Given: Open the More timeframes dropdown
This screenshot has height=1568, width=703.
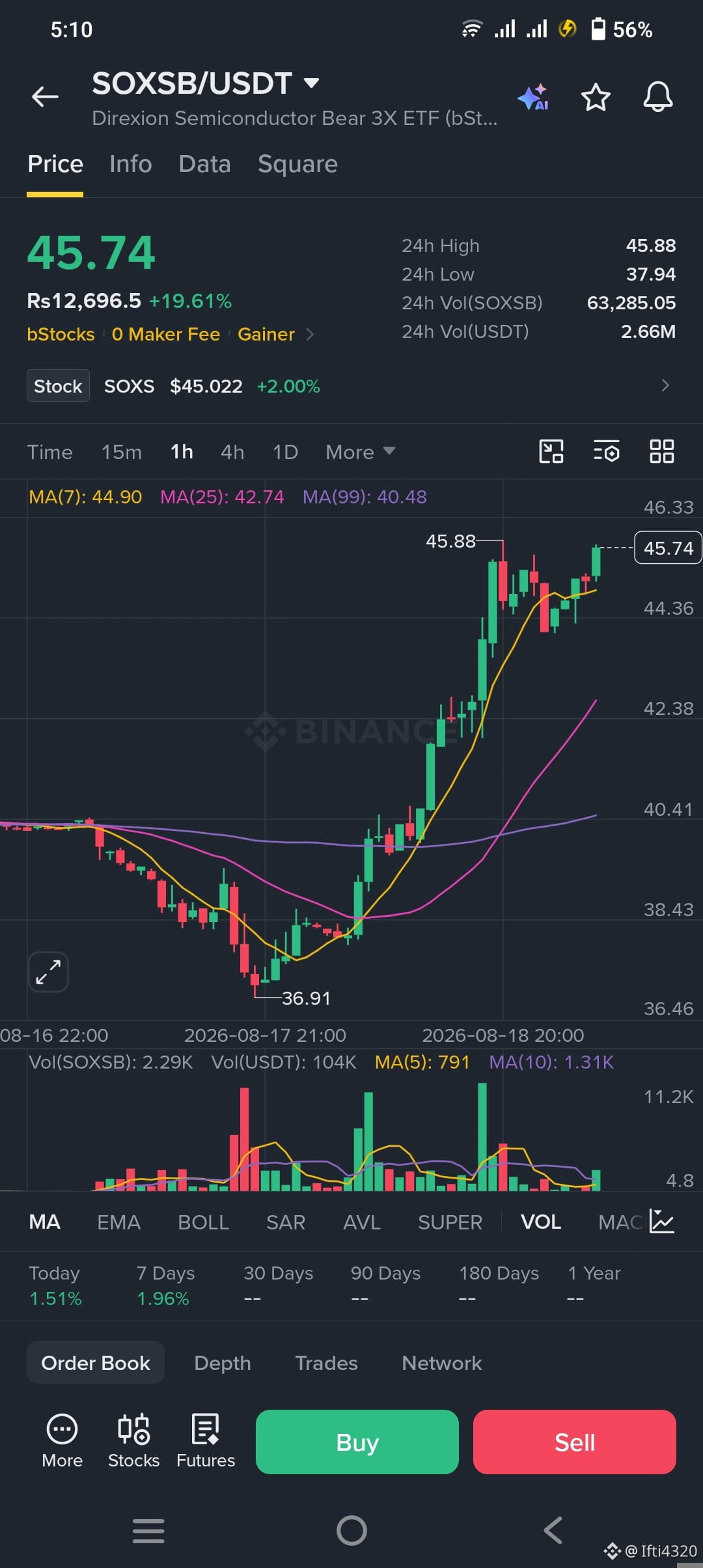Looking at the screenshot, I should pyautogui.click(x=360, y=452).
